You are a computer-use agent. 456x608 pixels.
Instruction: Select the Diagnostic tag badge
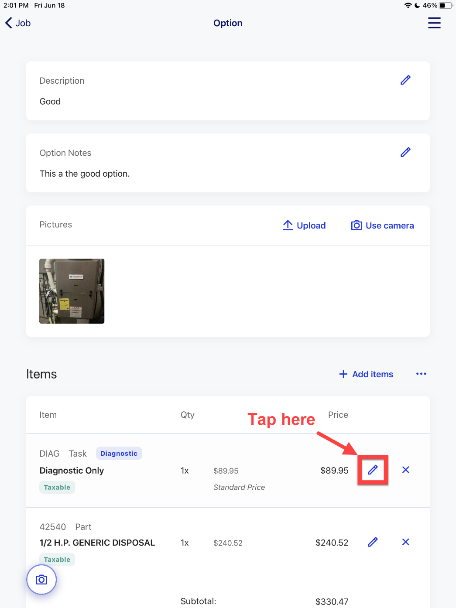pyautogui.click(x=119, y=453)
